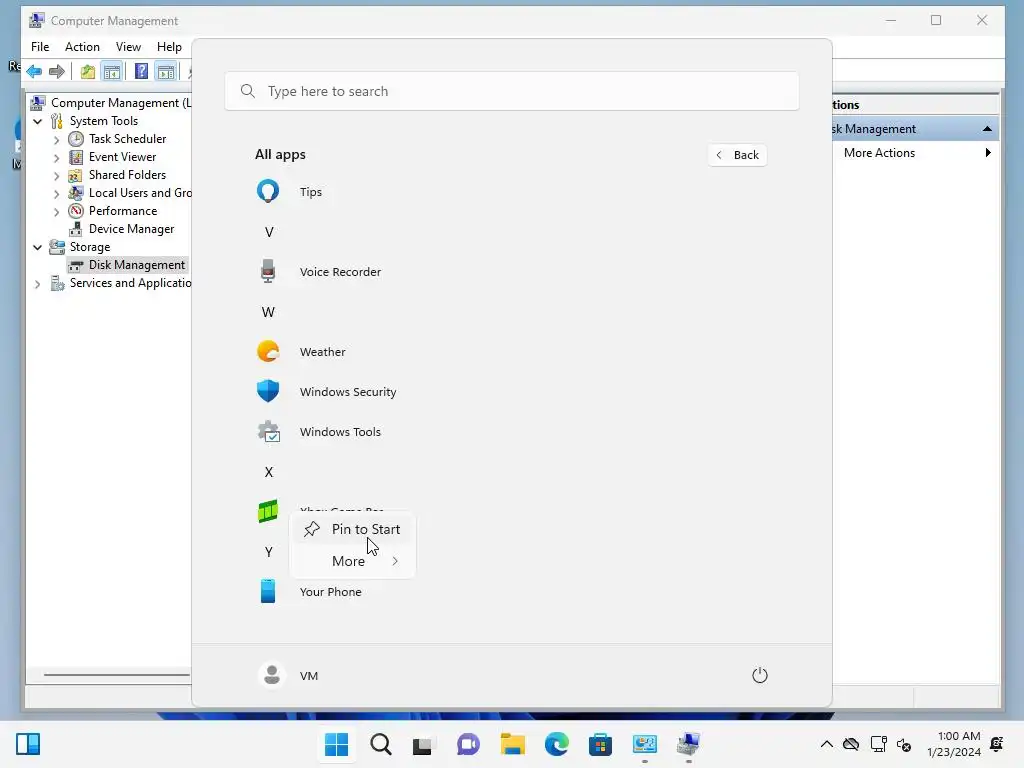
Task: Expand the Services and Applications node
Action: (37, 283)
